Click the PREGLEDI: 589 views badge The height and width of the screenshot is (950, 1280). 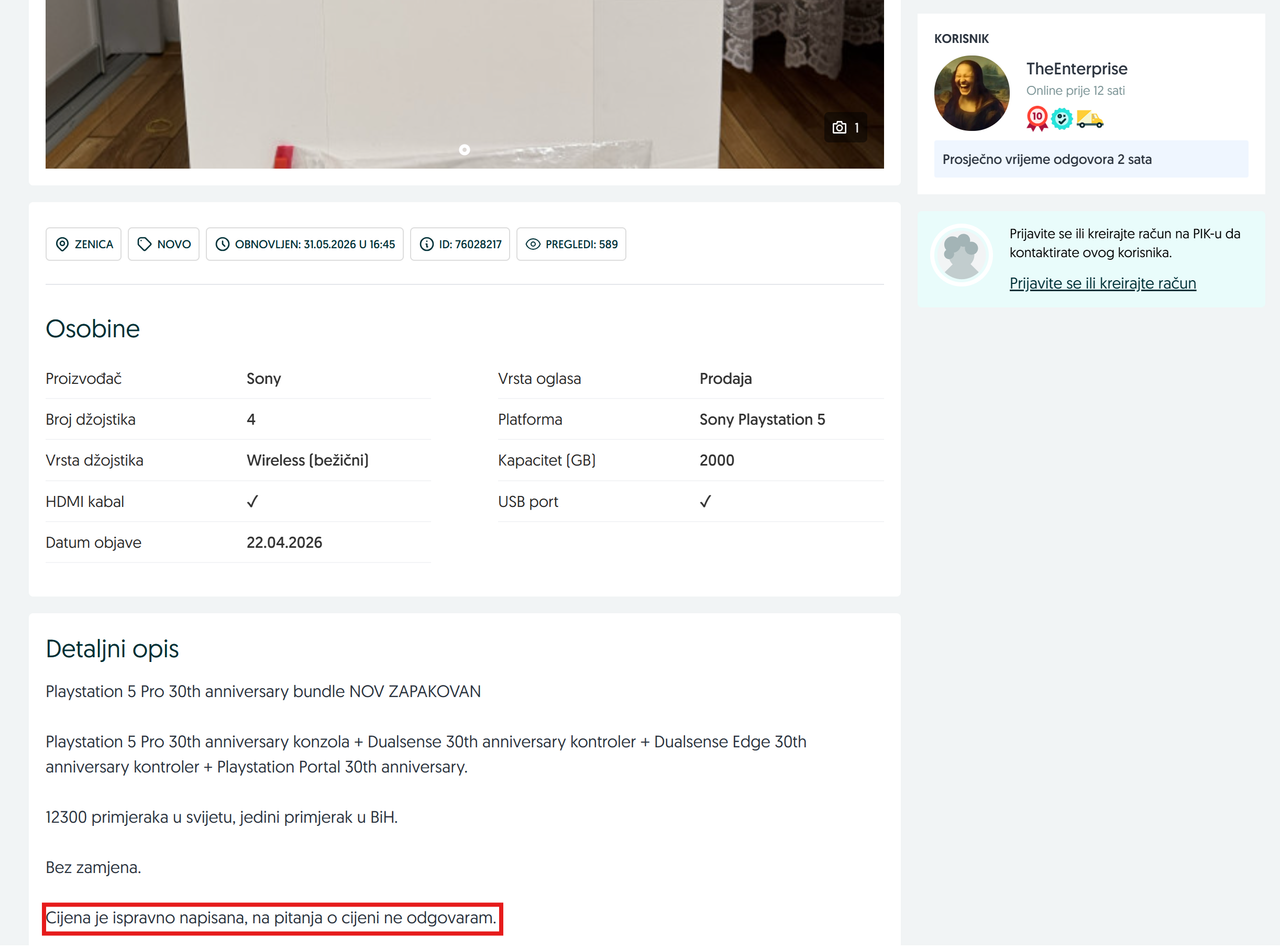[571, 244]
